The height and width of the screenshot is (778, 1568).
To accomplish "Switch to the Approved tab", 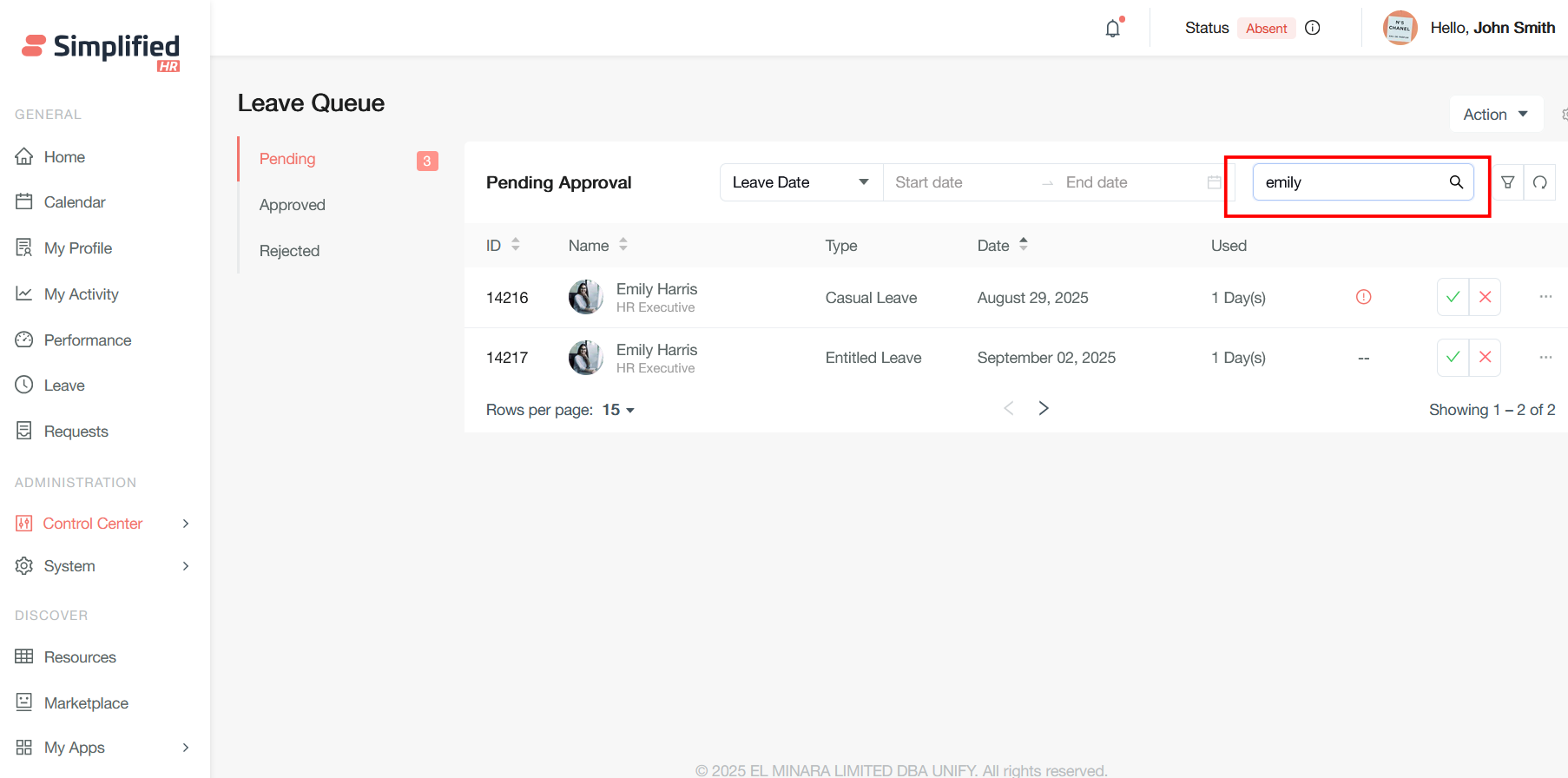I will click(293, 205).
